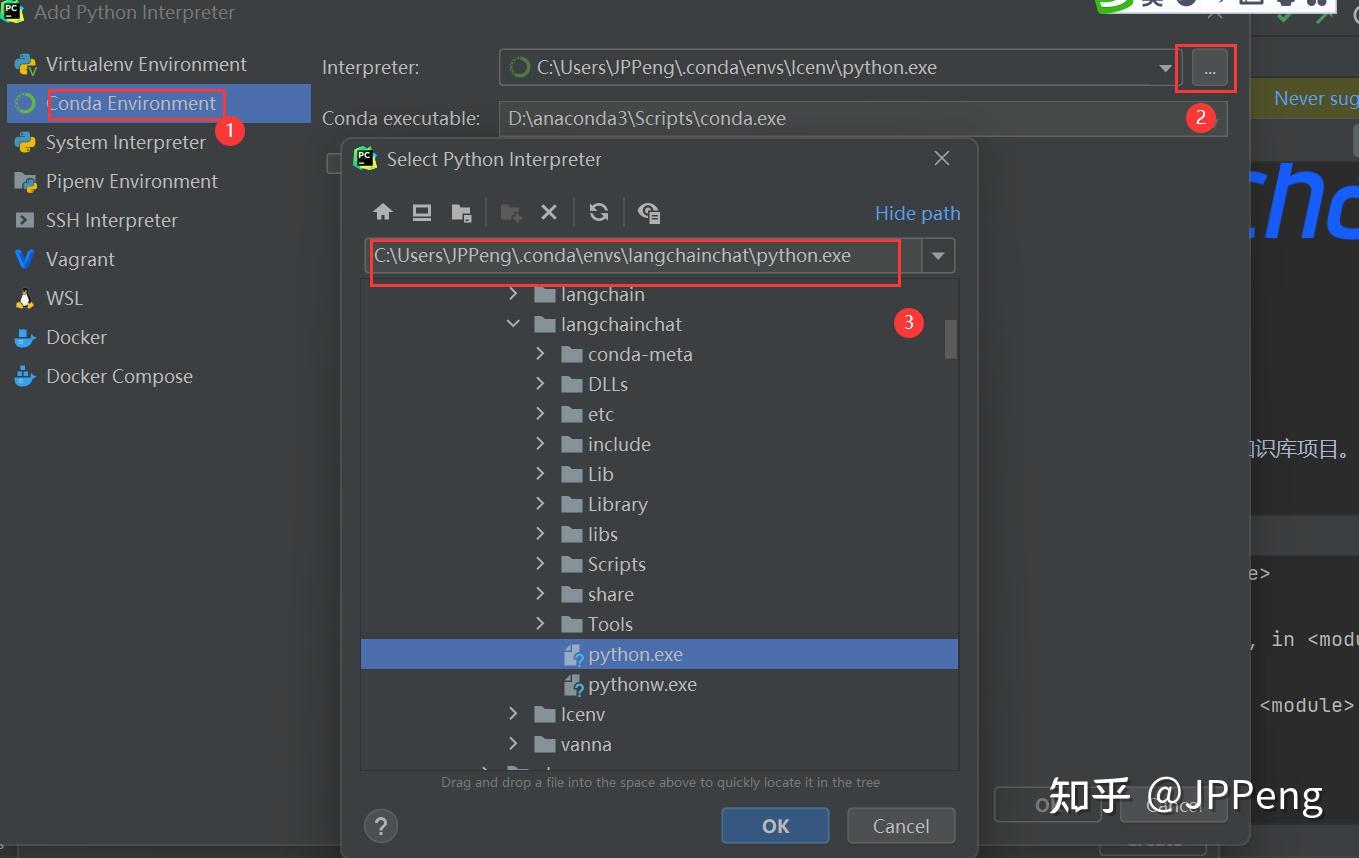Select pythonw.exe in file tree
The image size is (1359, 858).
(x=642, y=684)
